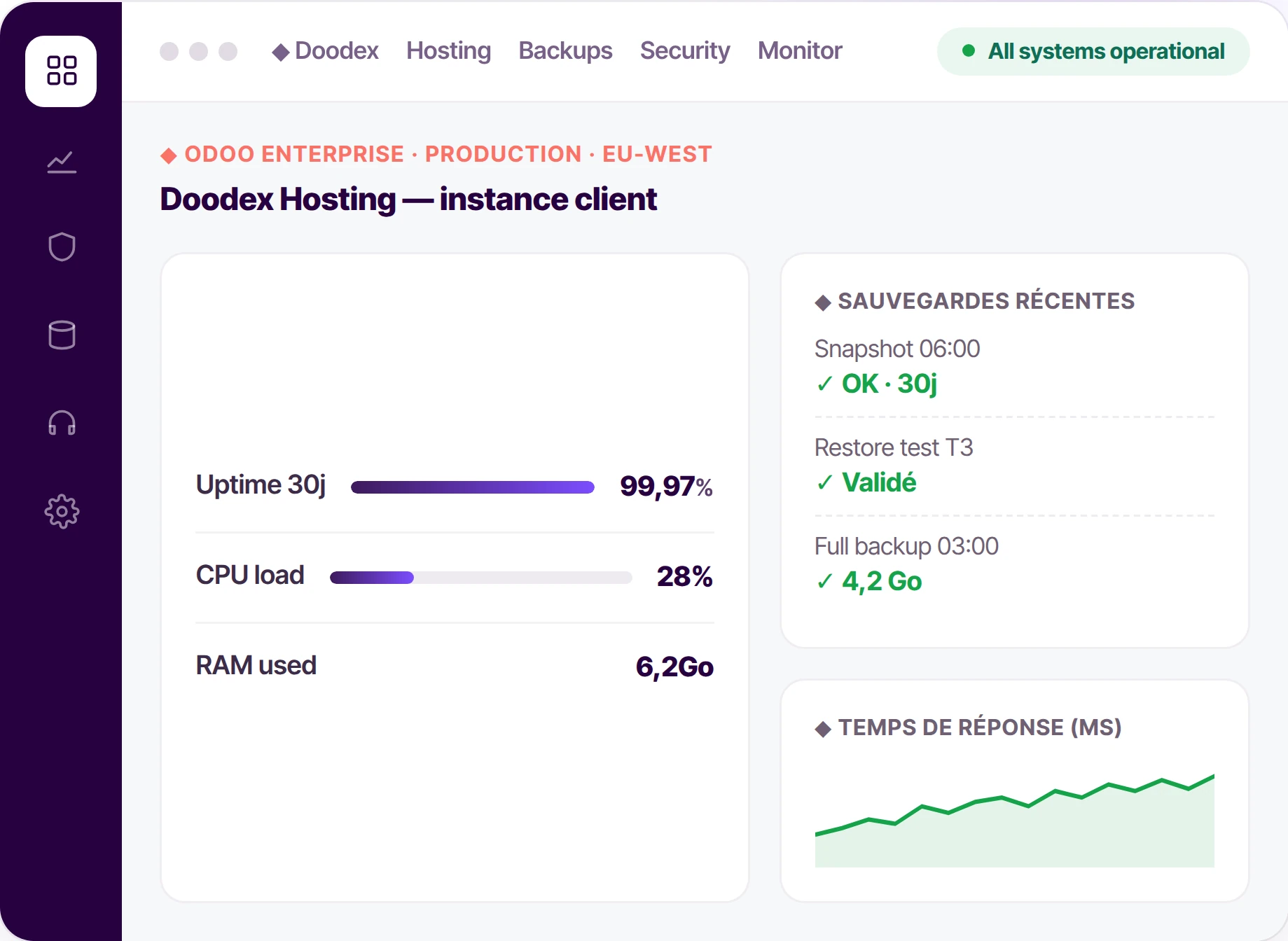Image resolution: width=1288 pixels, height=941 pixels.
Task: Click the Doodex brand diamond logo
Action: [281, 53]
